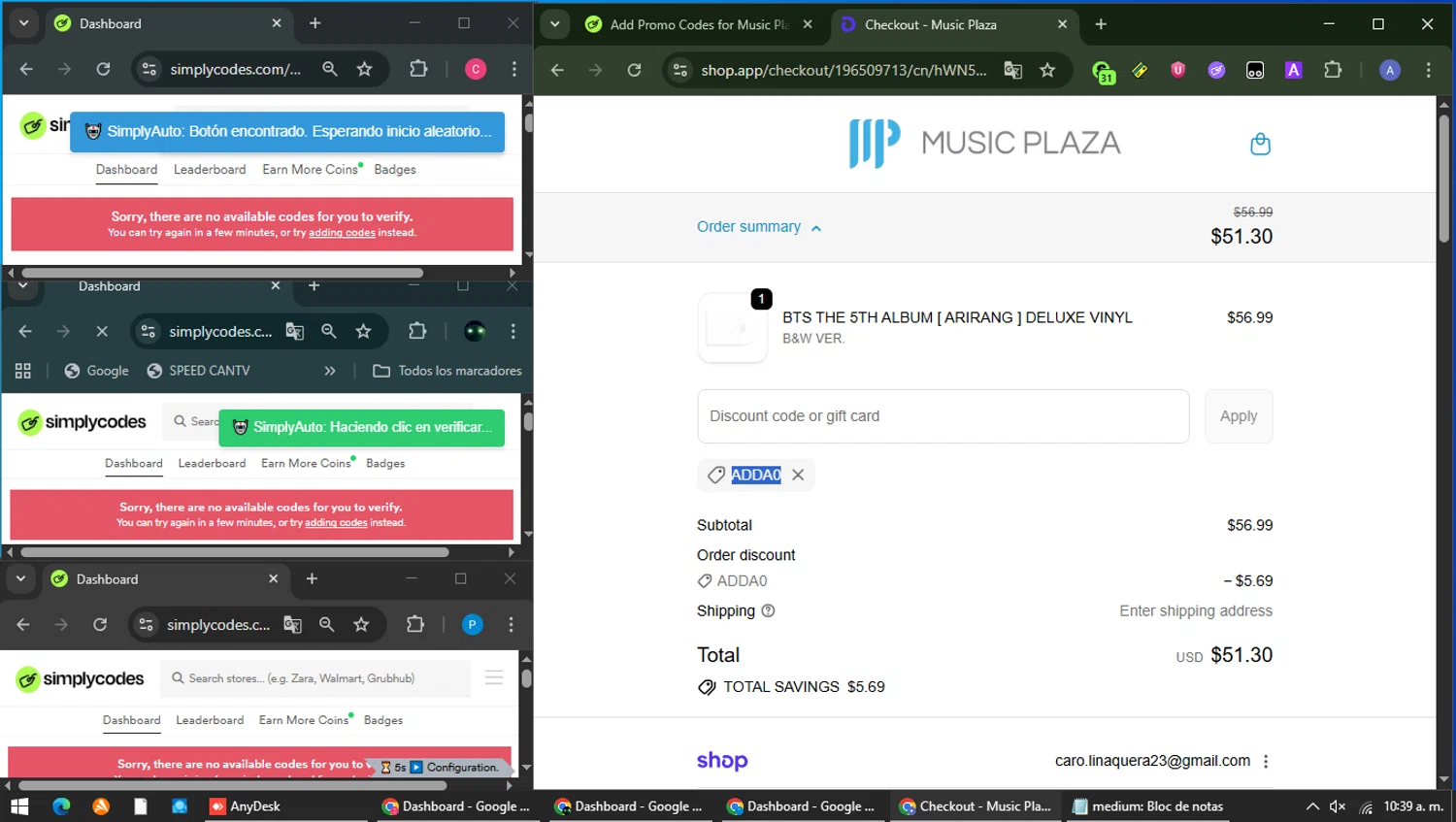Launch Microsoft Edge from the taskbar
The image size is (1456, 822).
[61, 806]
